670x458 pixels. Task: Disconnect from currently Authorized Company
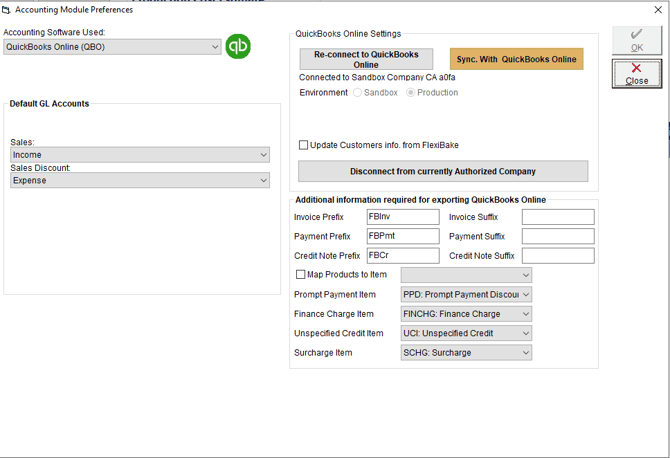pos(443,171)
